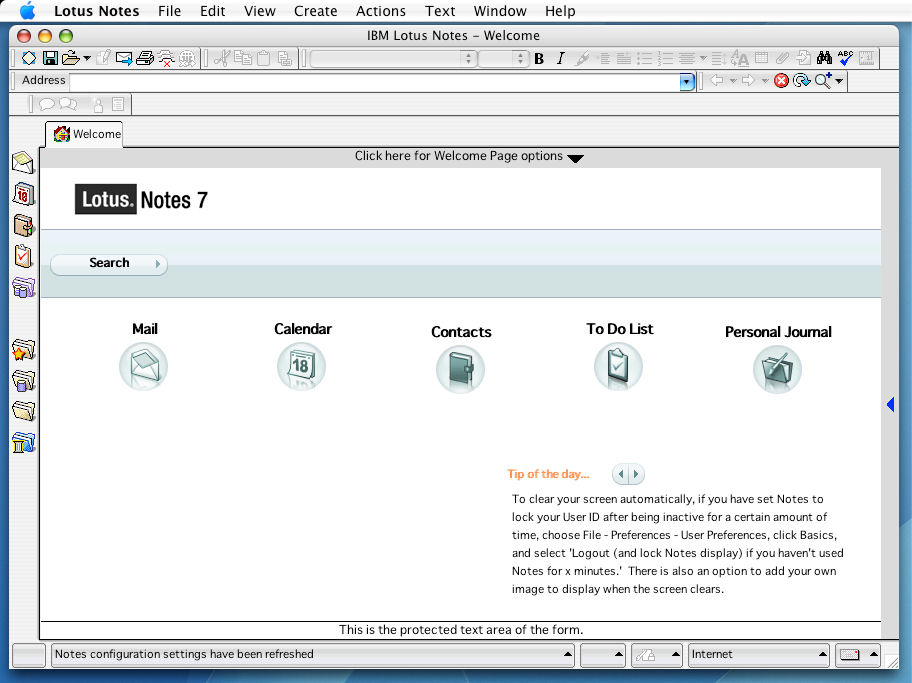Open the bookmark folder with database cylinder
The height and width of the screenshot is (683, 912).
click(23, 380)
